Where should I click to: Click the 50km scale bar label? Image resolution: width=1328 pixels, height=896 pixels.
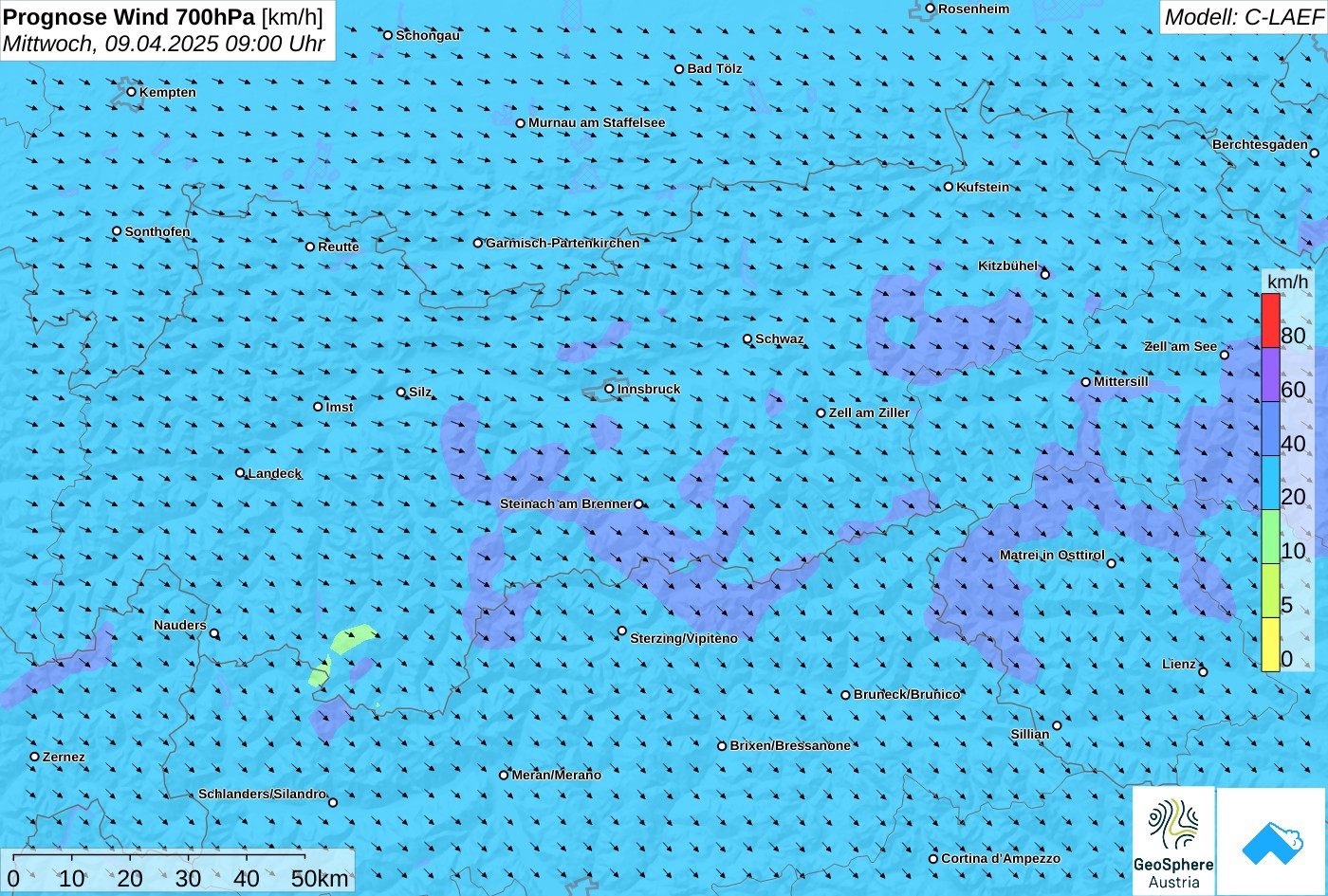(320, 878)
